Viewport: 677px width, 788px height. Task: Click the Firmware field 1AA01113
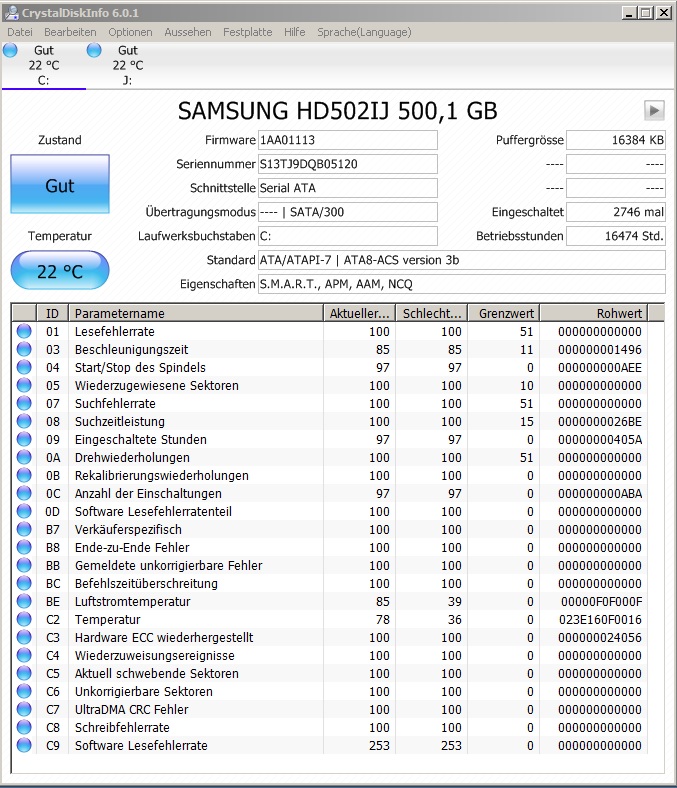click(348, 140)
